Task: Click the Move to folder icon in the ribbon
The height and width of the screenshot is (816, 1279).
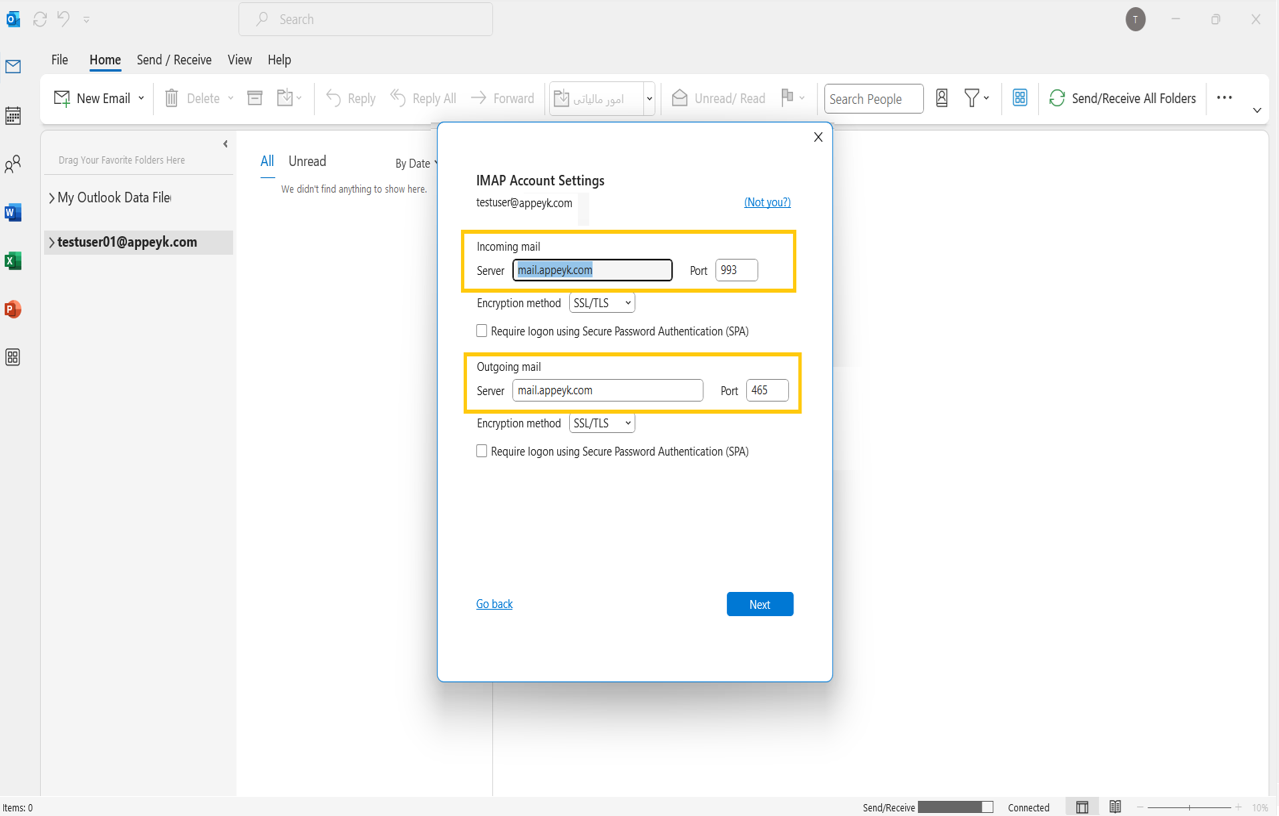Action: coord(285,98)
